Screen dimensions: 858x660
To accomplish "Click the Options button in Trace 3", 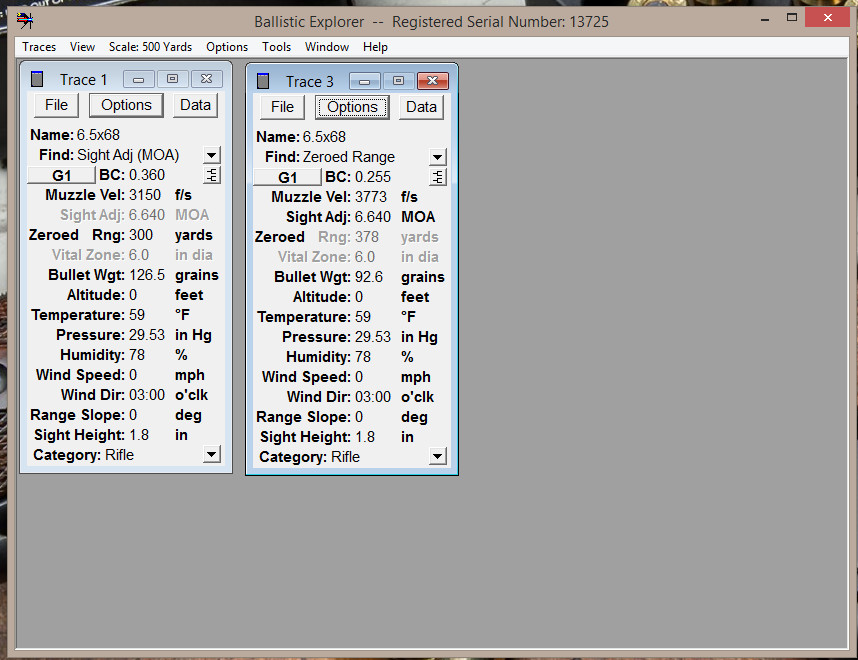I will [352, 107].
